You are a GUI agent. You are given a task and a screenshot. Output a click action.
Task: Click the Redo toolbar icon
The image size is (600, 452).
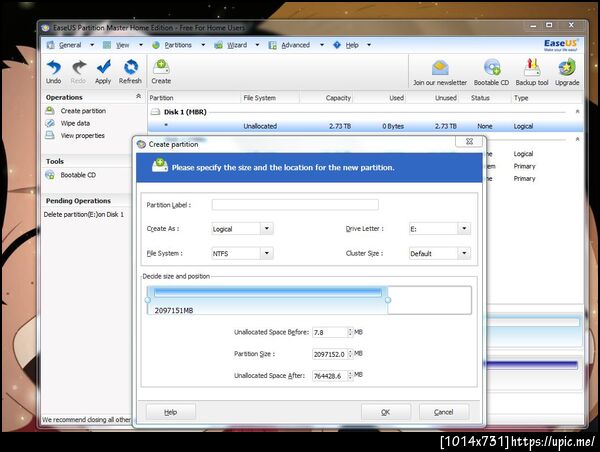[79, 67]
